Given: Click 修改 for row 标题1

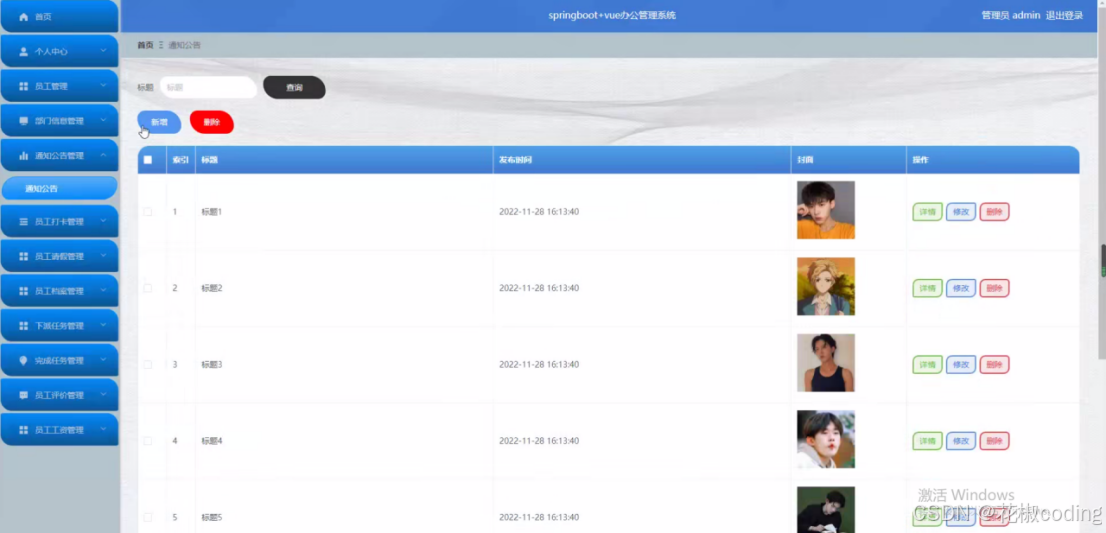Looking at the screenshot, I should [x=961, y=212].
